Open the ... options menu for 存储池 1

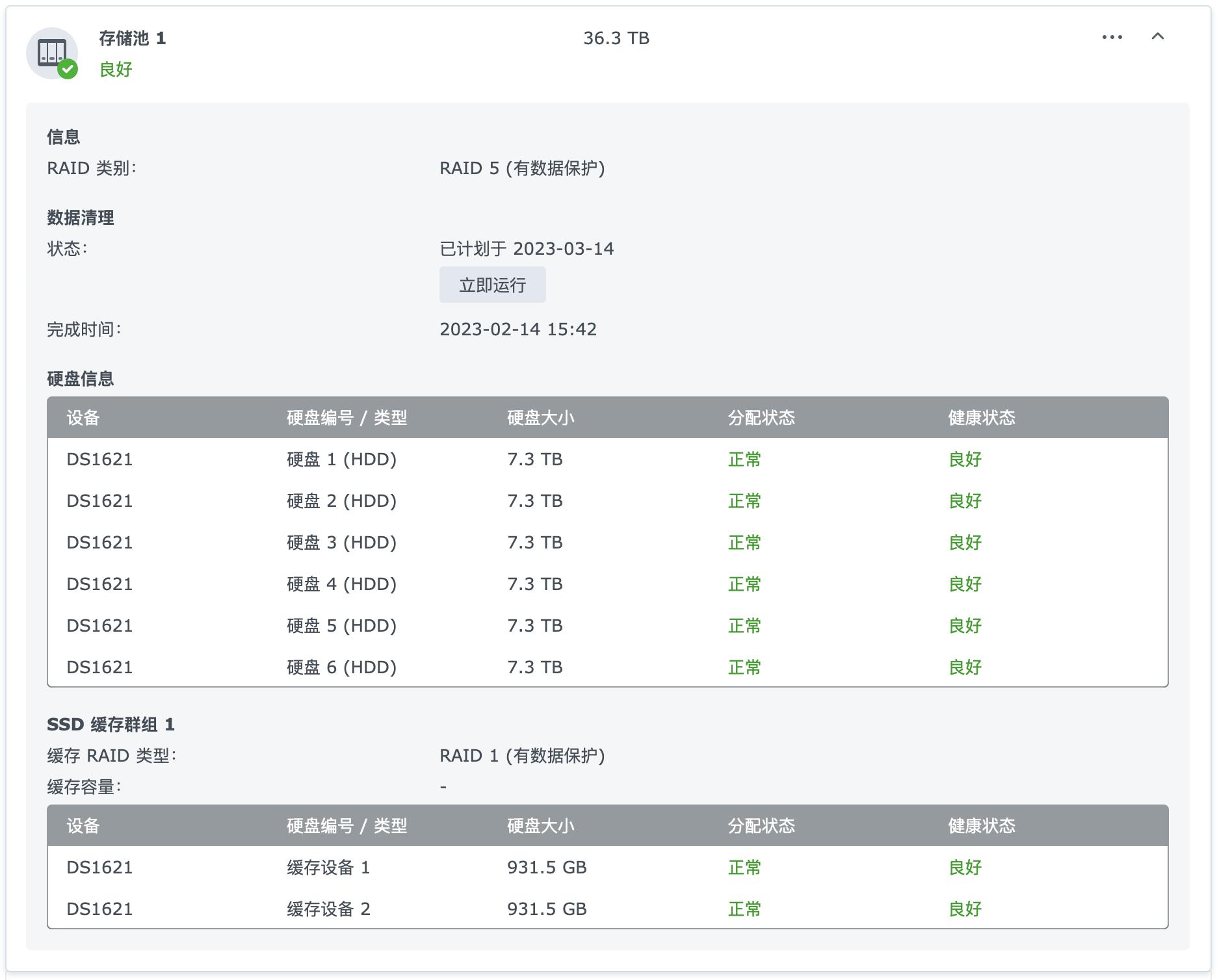[1112, 38]
